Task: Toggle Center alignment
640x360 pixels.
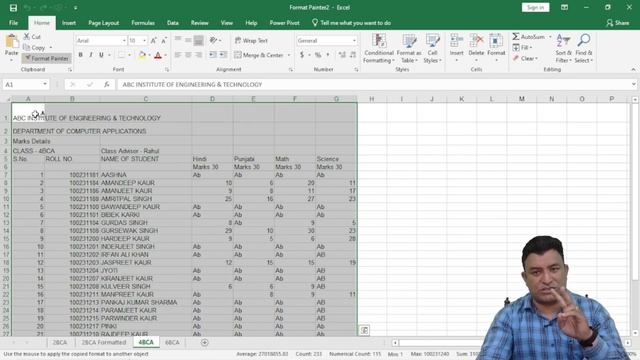Action: [188, 55]
